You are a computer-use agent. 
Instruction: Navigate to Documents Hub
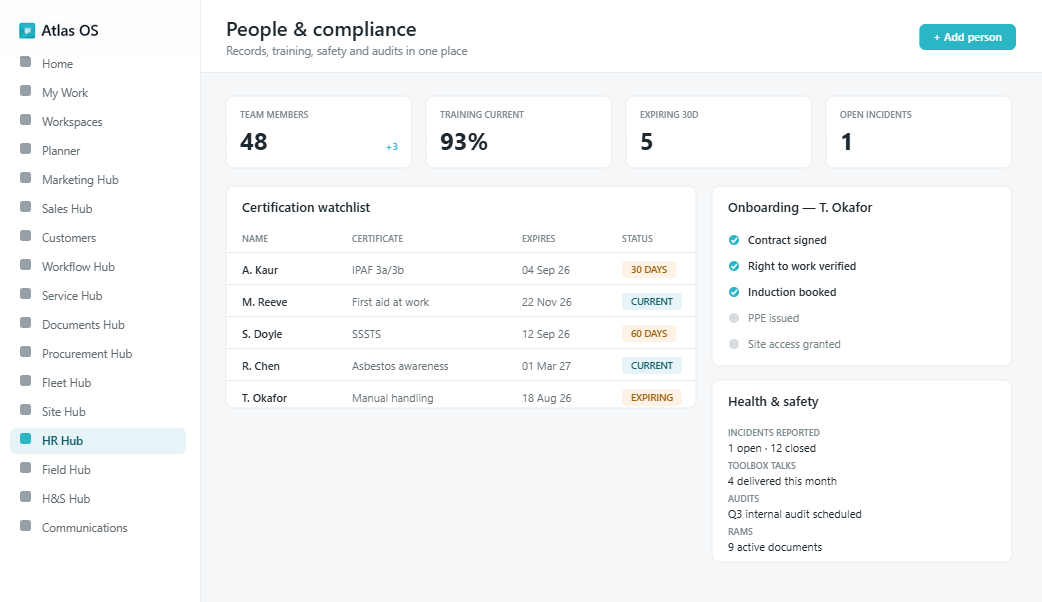[x=98, y=325]
